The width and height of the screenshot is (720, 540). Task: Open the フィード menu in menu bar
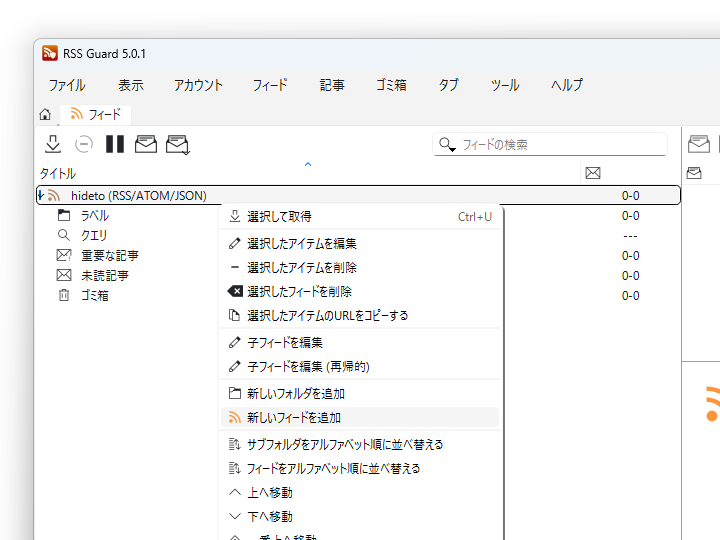270,85
